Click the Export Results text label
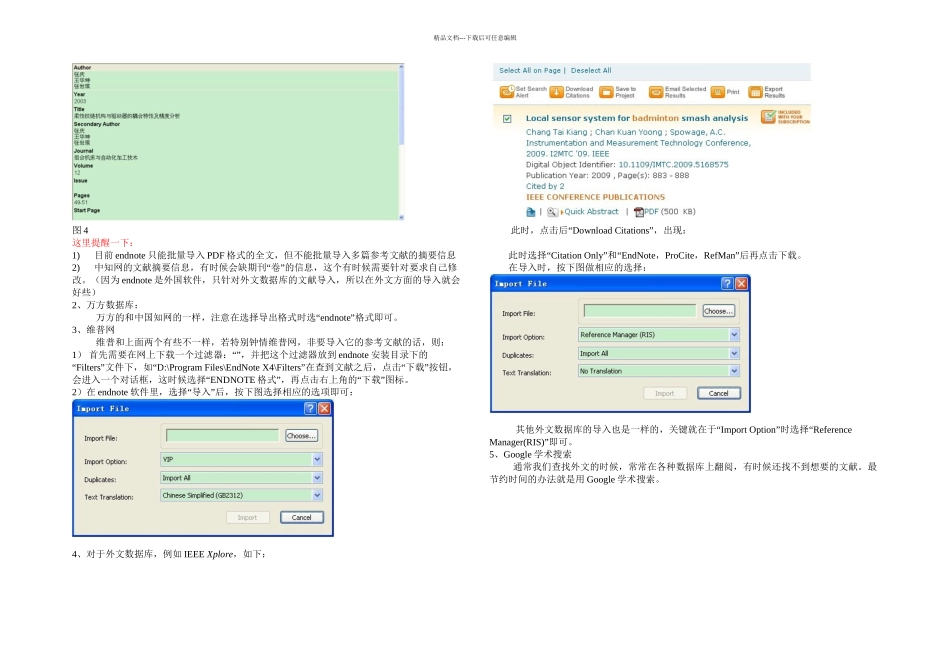The width and height of the screenshot is (950, 672). 774,92
